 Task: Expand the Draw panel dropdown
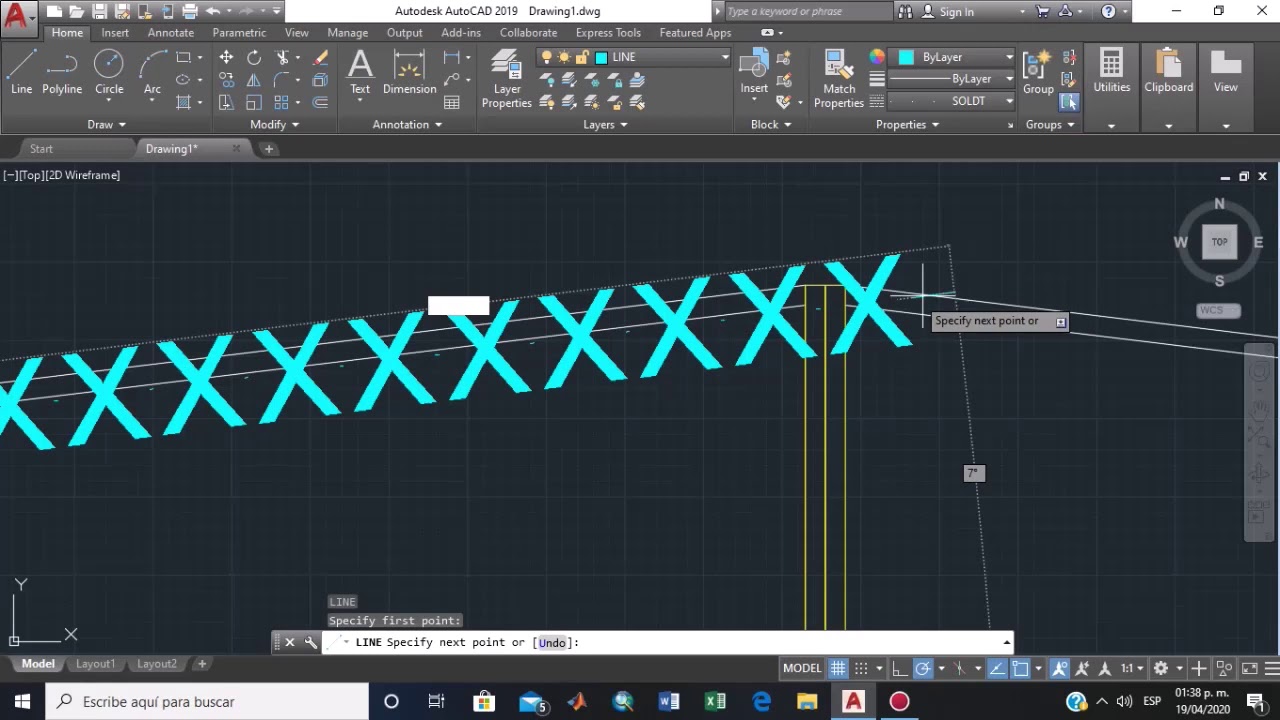[x=106, y=124]
